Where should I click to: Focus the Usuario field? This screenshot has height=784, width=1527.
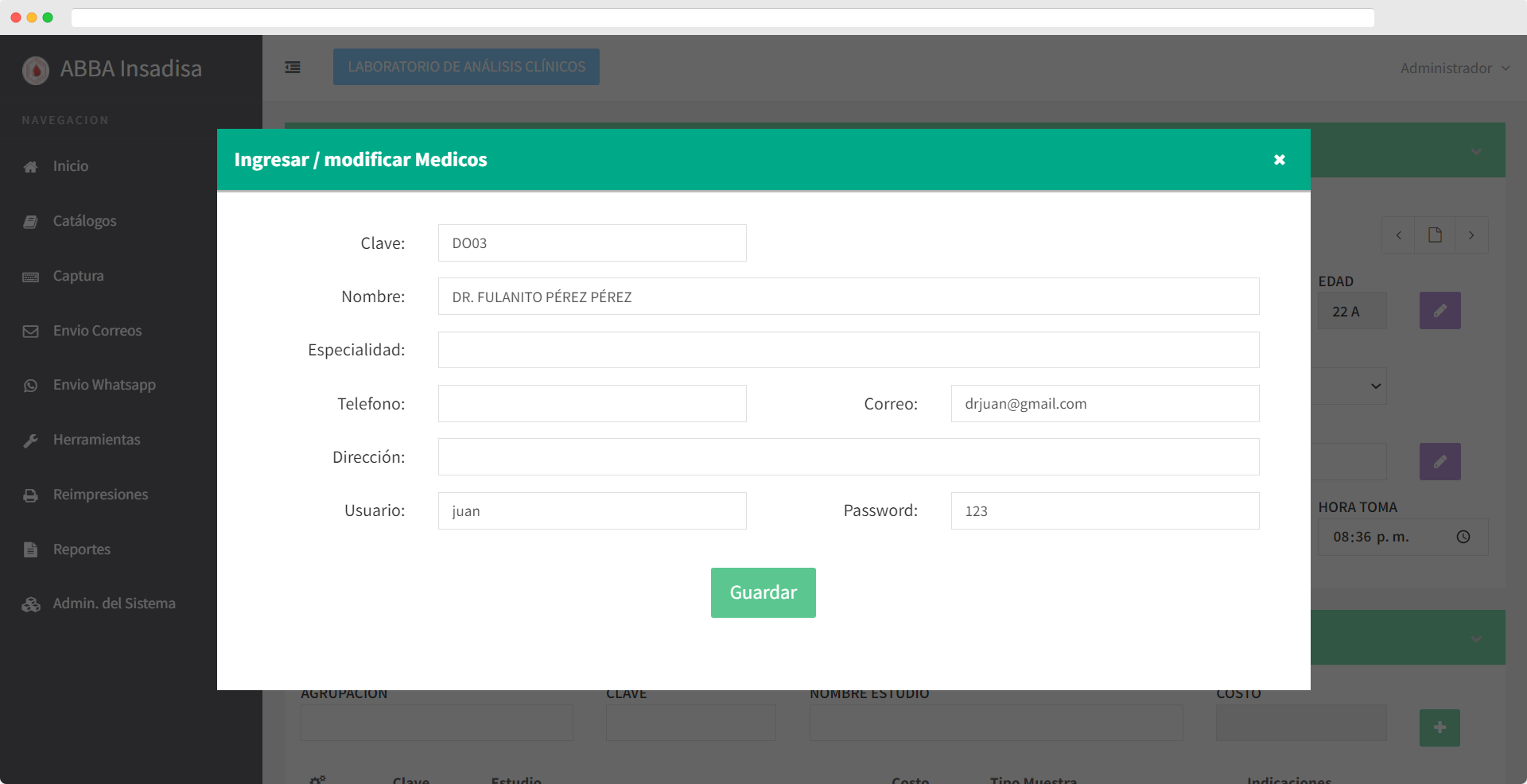tap(592, 510)
